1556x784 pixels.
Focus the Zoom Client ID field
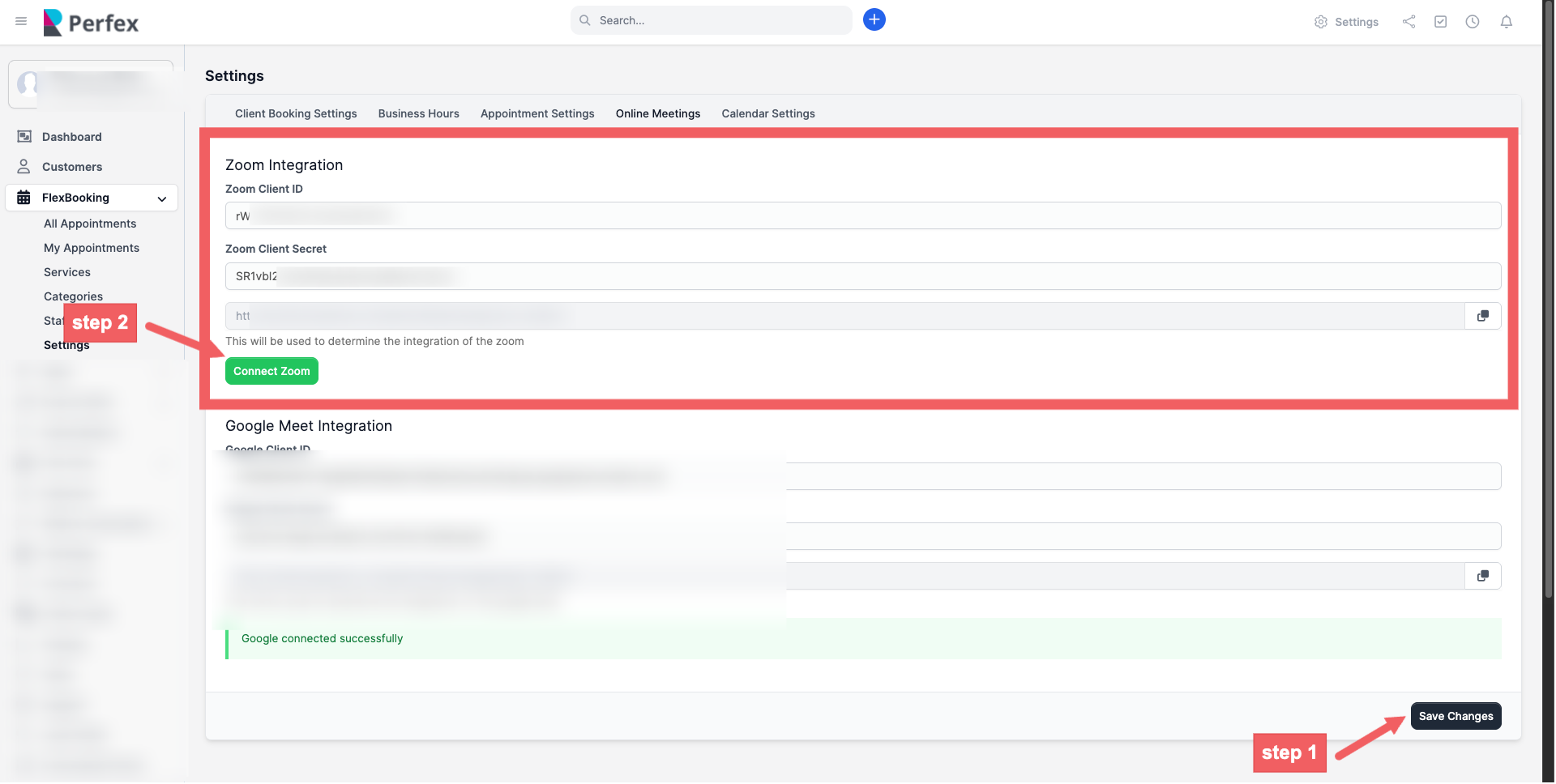click(x=863, y=215)
